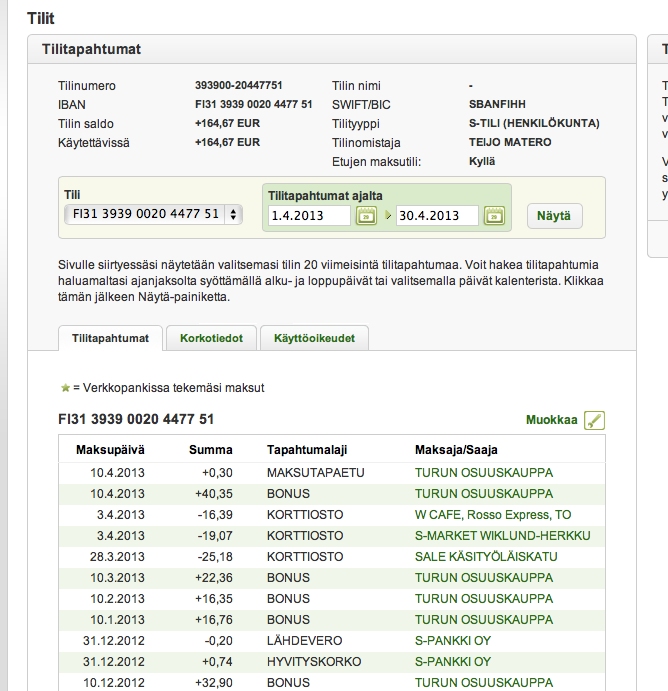Image resolution: width=668 pixels, height=691 pixels.
Task: Open the start date calendar icon
Action: click(x=366, y=215)
